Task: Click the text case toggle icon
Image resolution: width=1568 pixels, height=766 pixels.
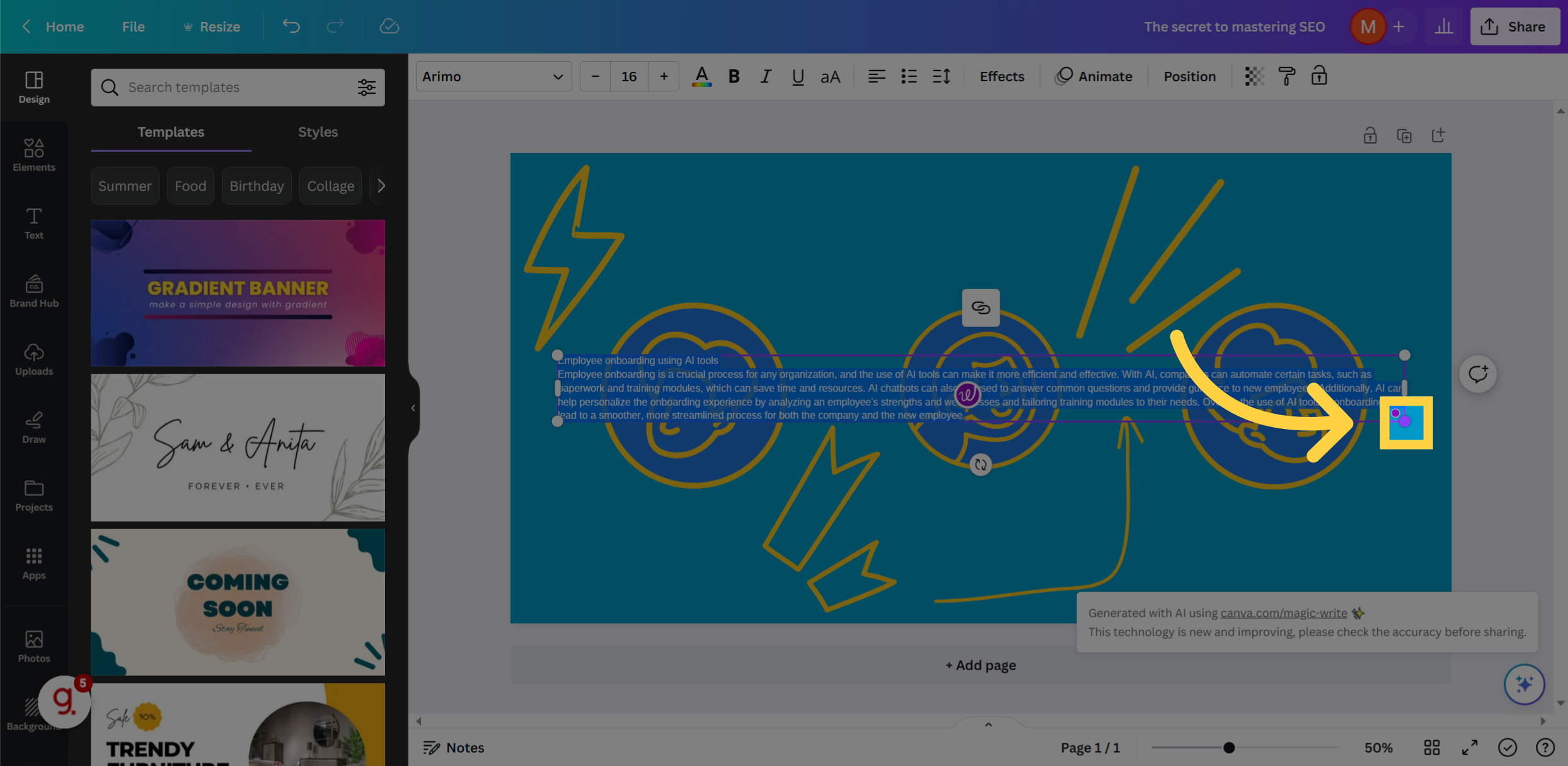Action: 830,75
